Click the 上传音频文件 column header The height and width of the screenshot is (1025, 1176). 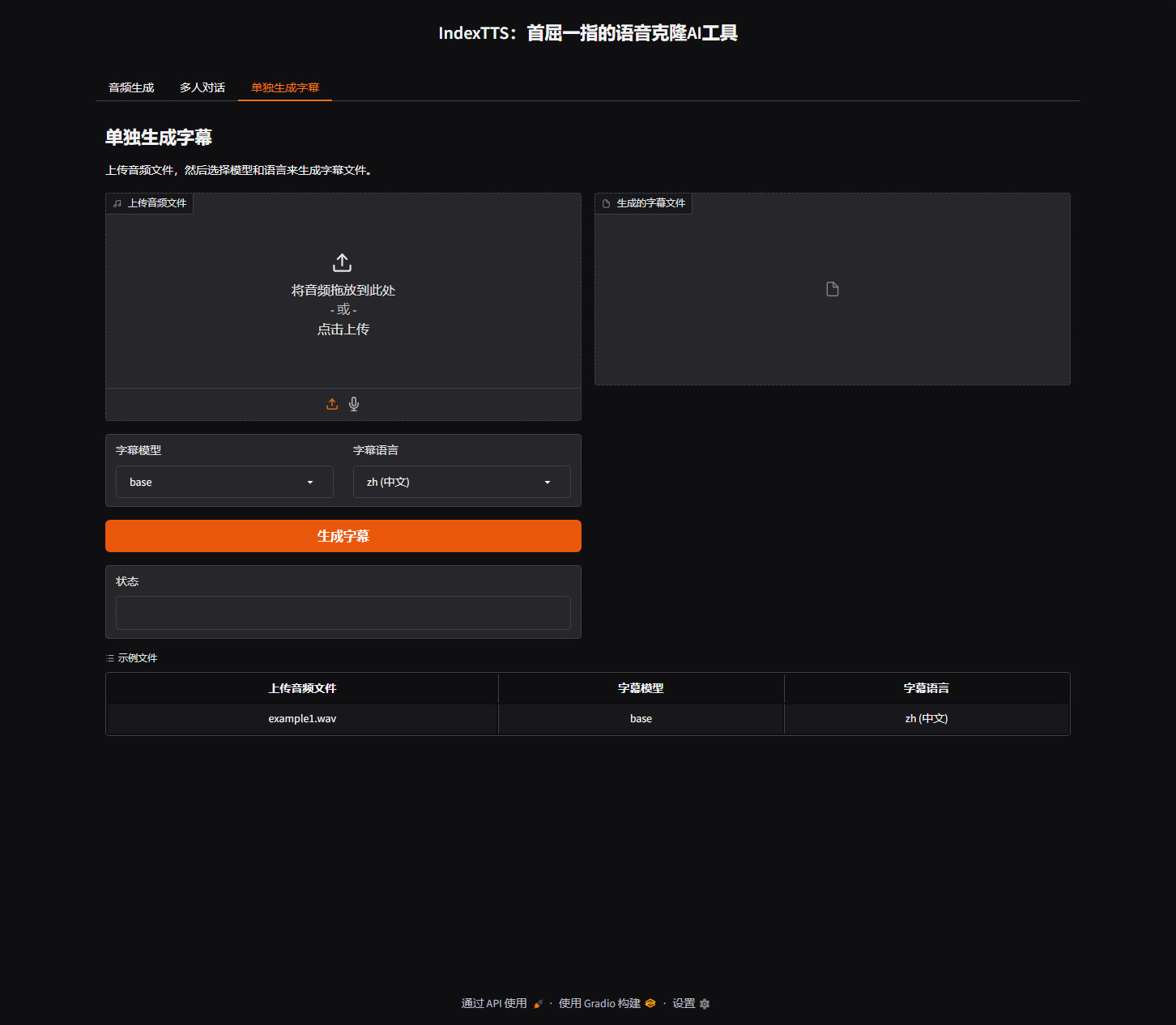click(x=302, y=688)
